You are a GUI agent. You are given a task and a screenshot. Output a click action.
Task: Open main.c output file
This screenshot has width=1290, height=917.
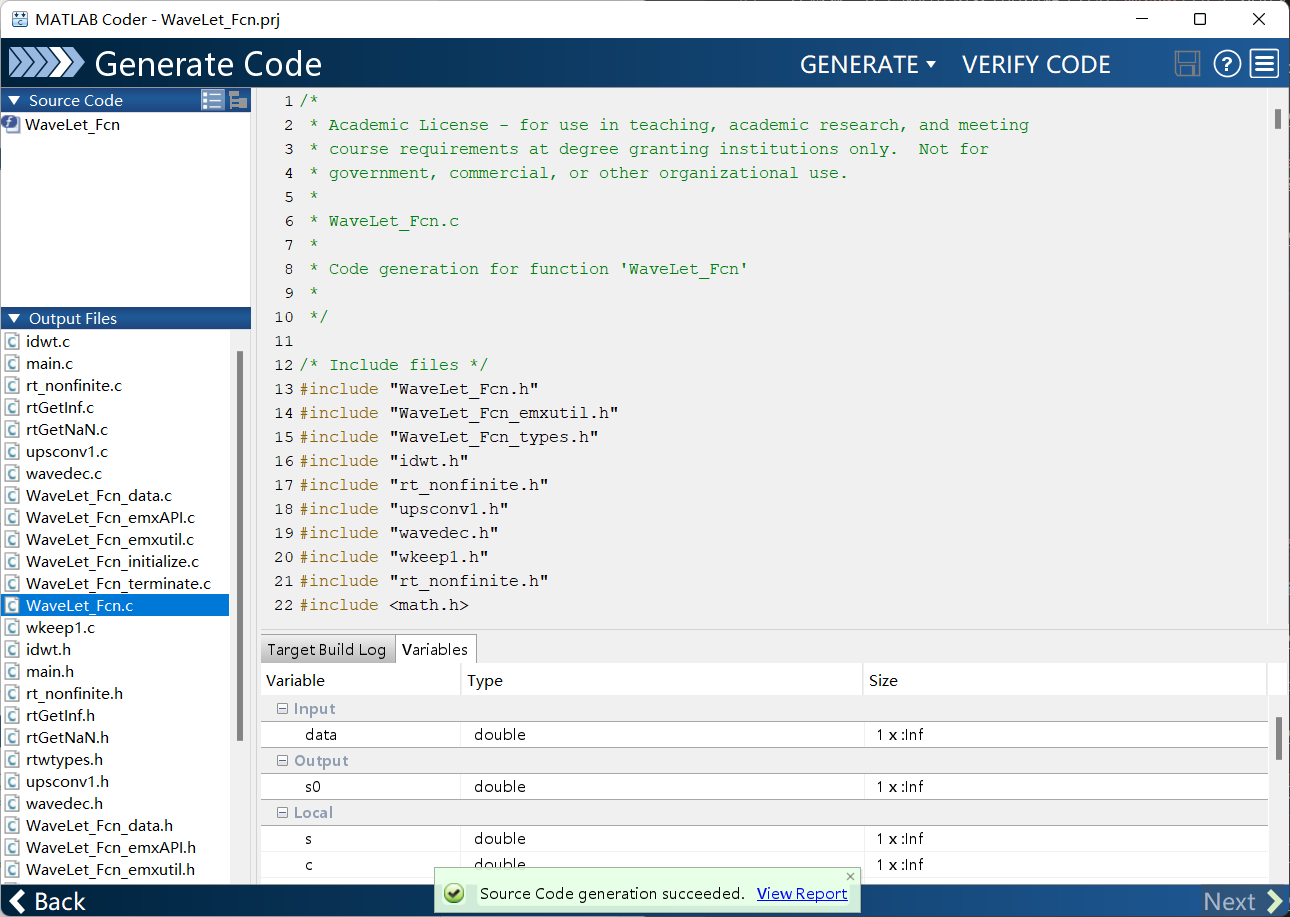[50, 364]
